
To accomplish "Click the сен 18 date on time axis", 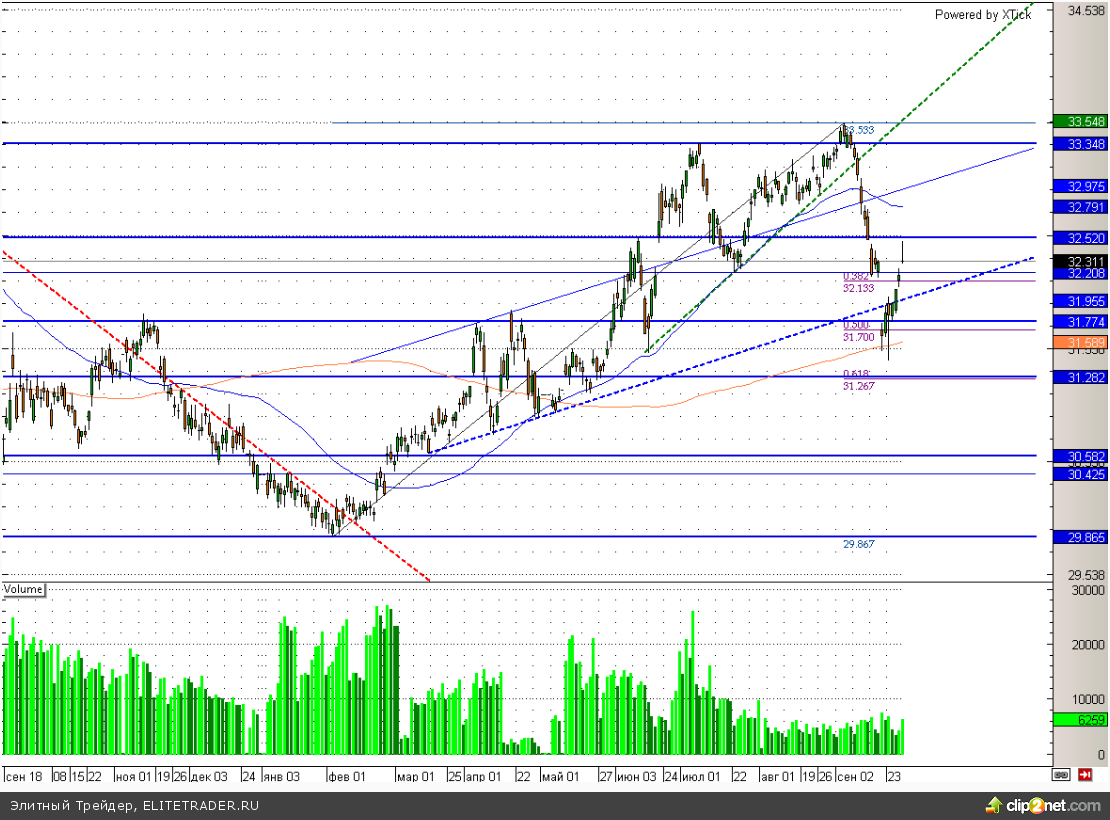I will coord(23,775).
